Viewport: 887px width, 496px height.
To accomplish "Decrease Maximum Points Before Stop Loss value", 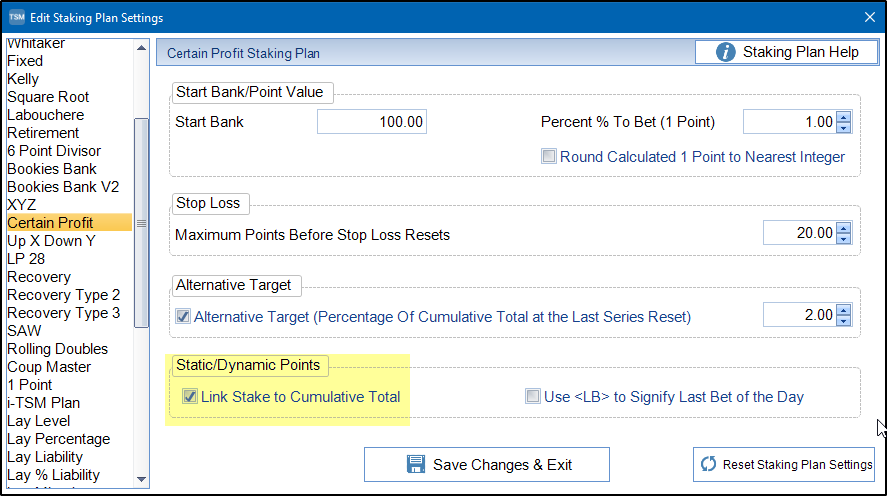I will point(843,239).
